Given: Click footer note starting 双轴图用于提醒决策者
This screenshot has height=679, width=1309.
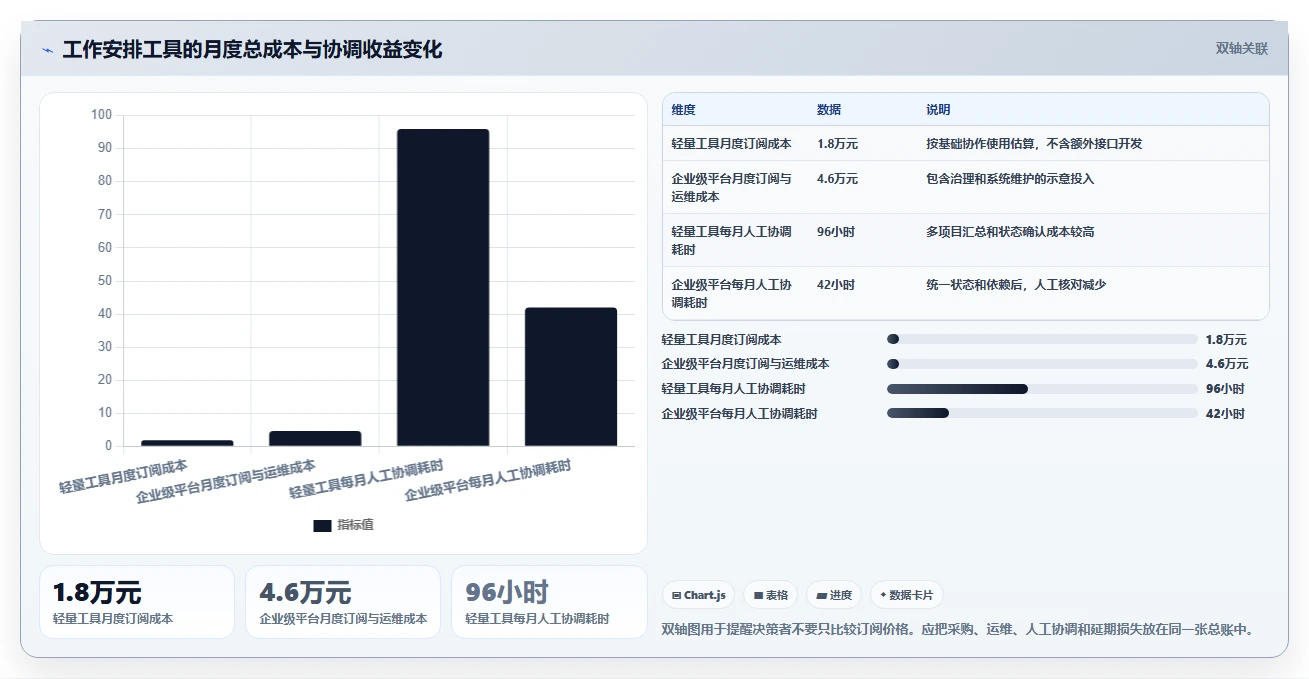Looking at the screenshot, I should point(958,629).
